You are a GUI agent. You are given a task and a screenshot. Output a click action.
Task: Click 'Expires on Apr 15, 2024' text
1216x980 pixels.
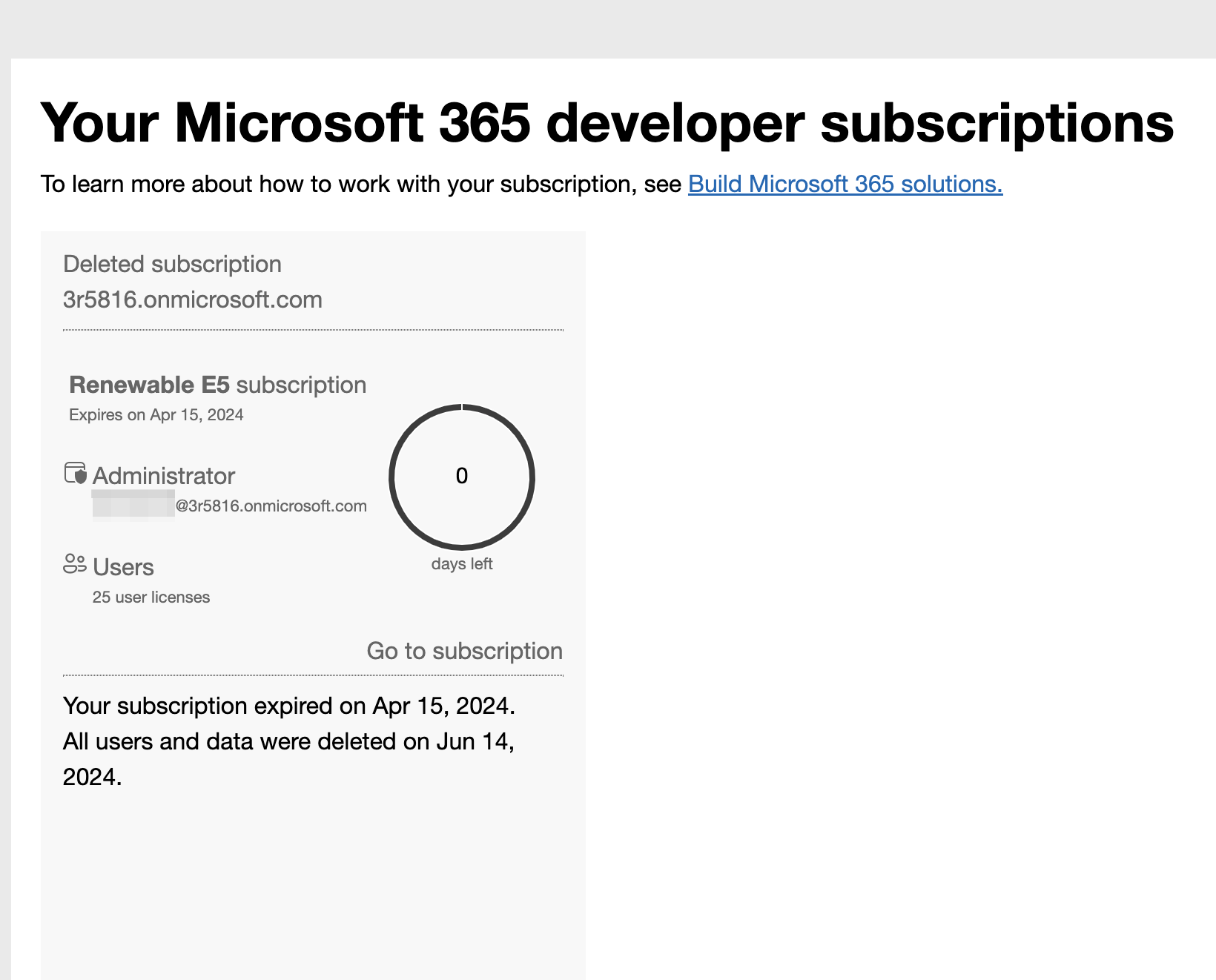(156, 414)
